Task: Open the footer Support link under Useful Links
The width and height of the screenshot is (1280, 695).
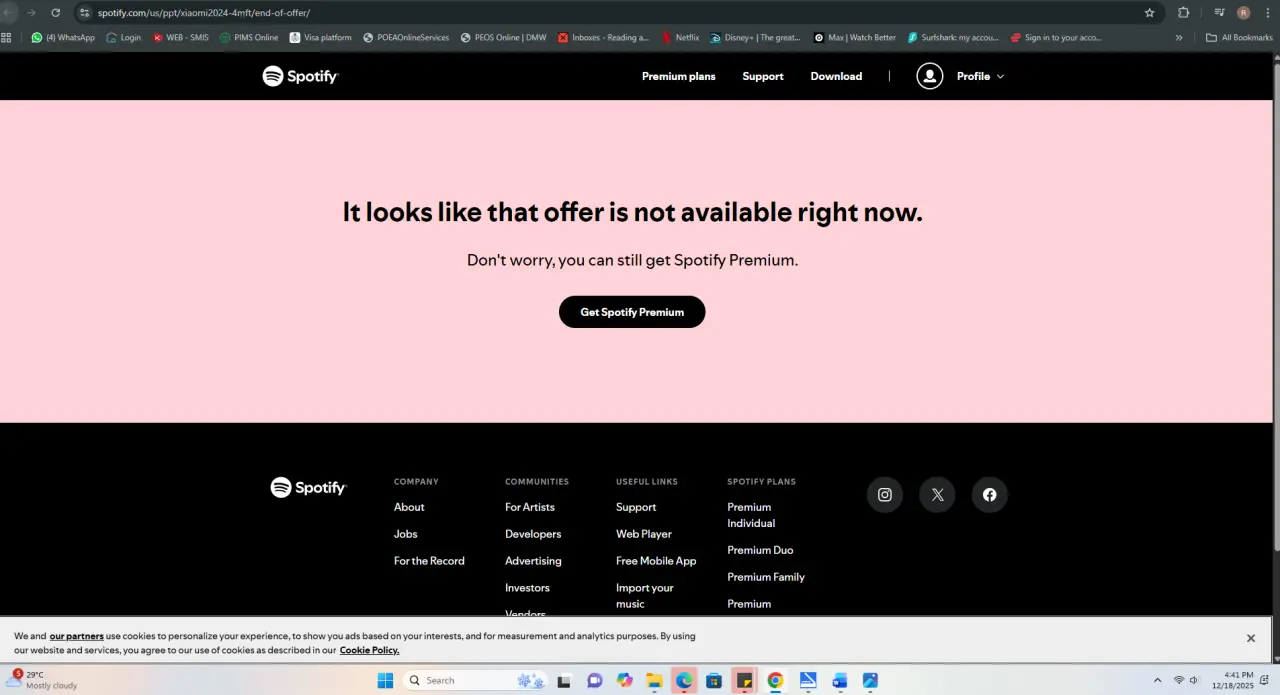Action: pyautogui.click(x=636, y=507)
